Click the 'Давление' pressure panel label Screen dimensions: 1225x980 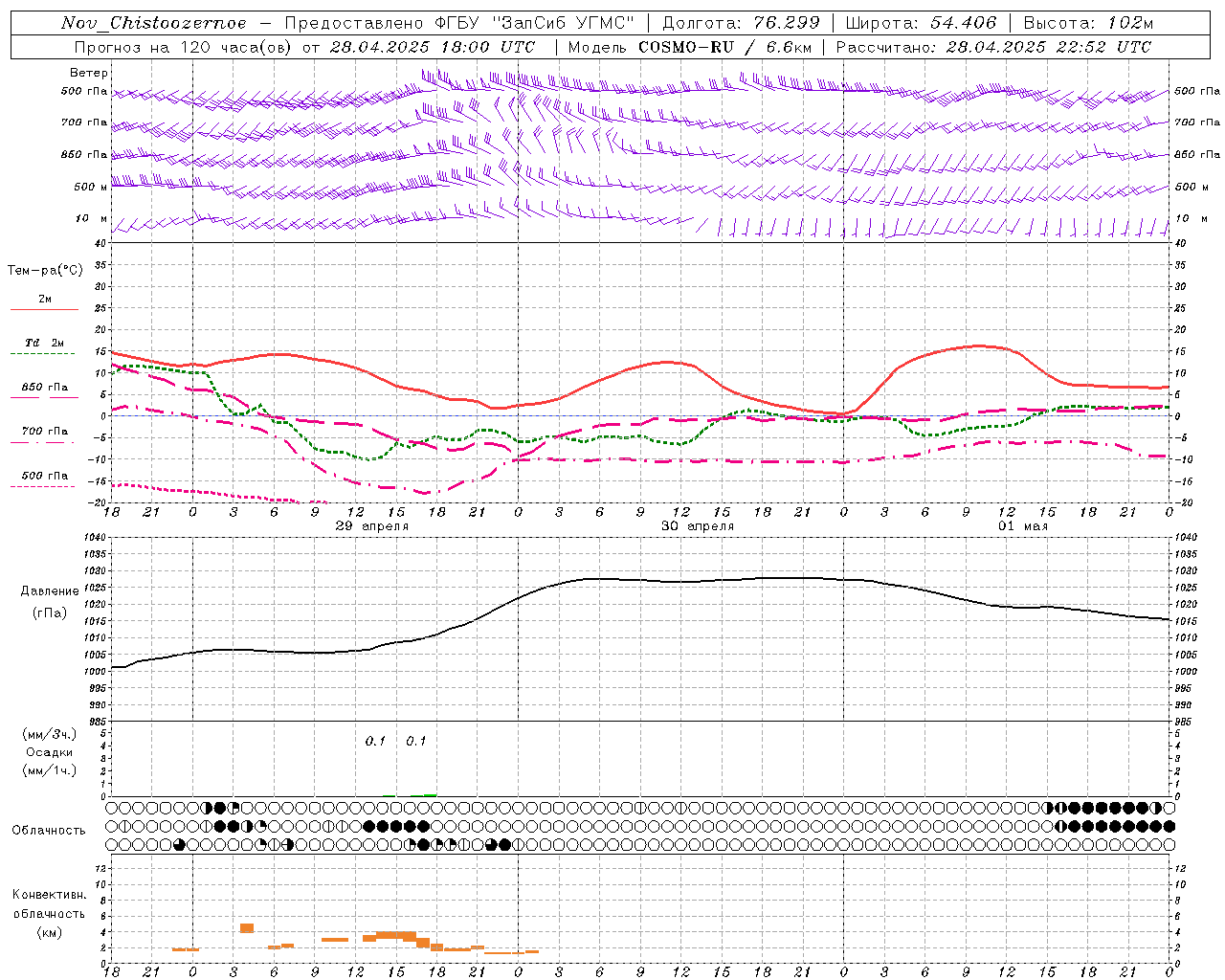[x=50, y=591]
